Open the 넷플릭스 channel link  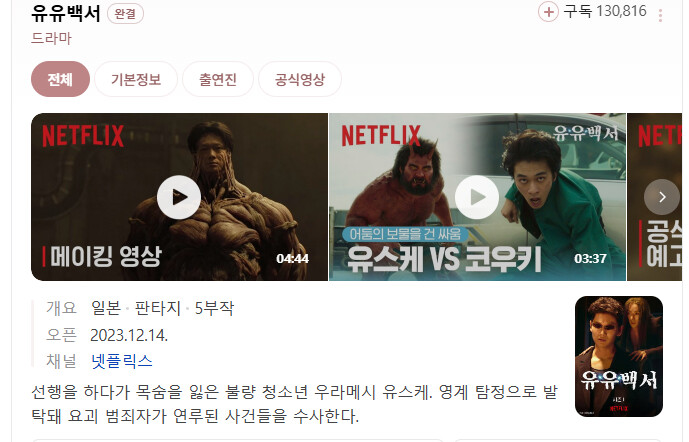tap(122, 361)
